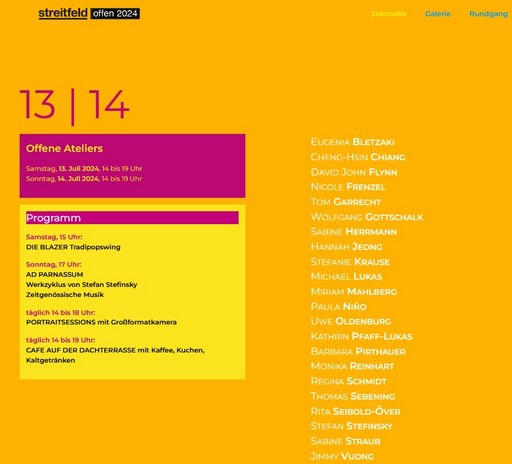This screenshot has height=464, width=512.
Task: Click Sabine Herrmann's name
Action: pyautogui.click(x=354, y=231)
